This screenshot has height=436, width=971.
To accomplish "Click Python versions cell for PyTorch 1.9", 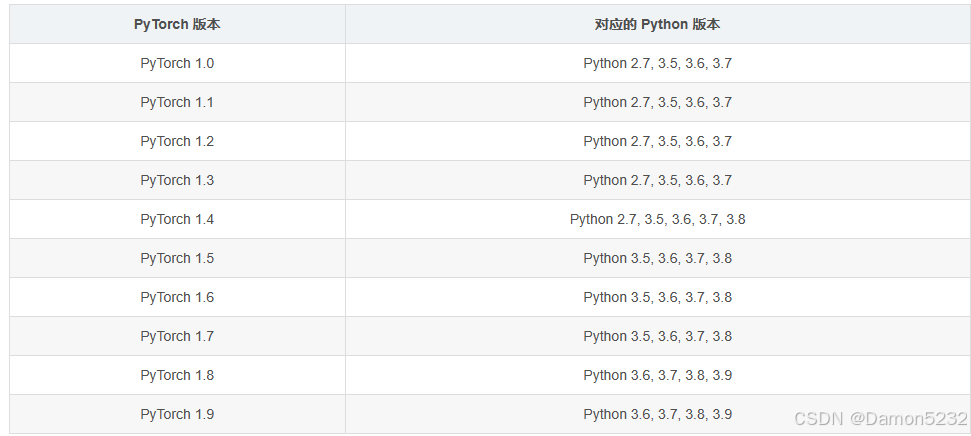I will 657,414.
